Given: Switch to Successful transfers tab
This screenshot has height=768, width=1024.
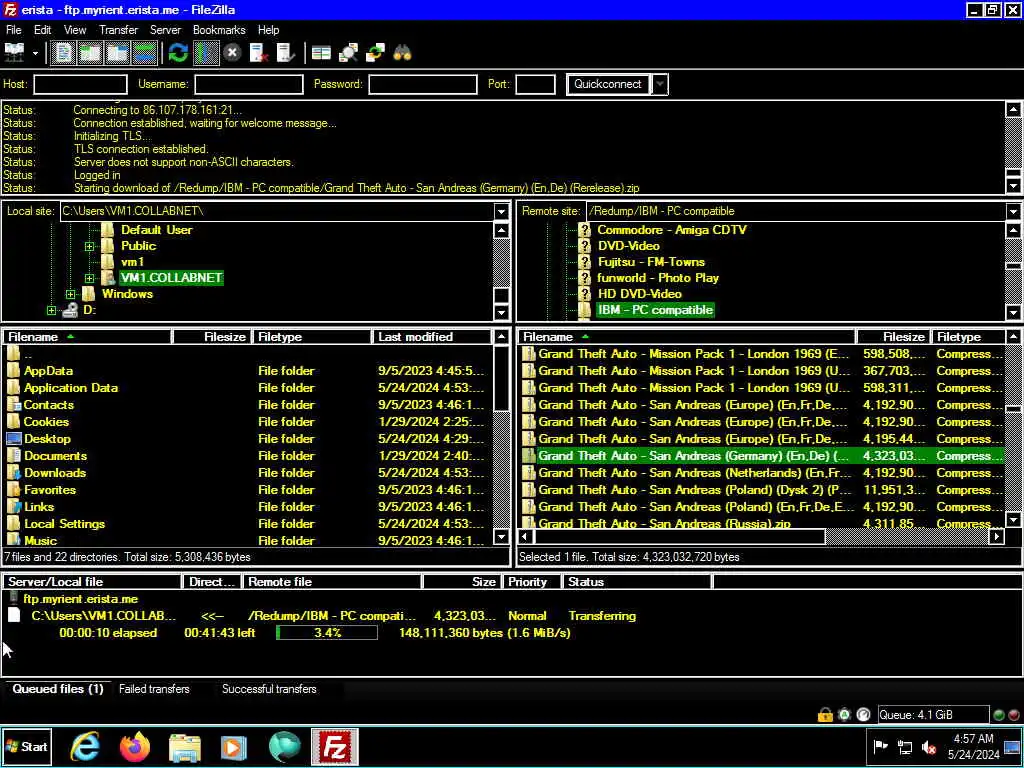Looking at the screenshot, I should pyautogui.click(x=269, y=689).
